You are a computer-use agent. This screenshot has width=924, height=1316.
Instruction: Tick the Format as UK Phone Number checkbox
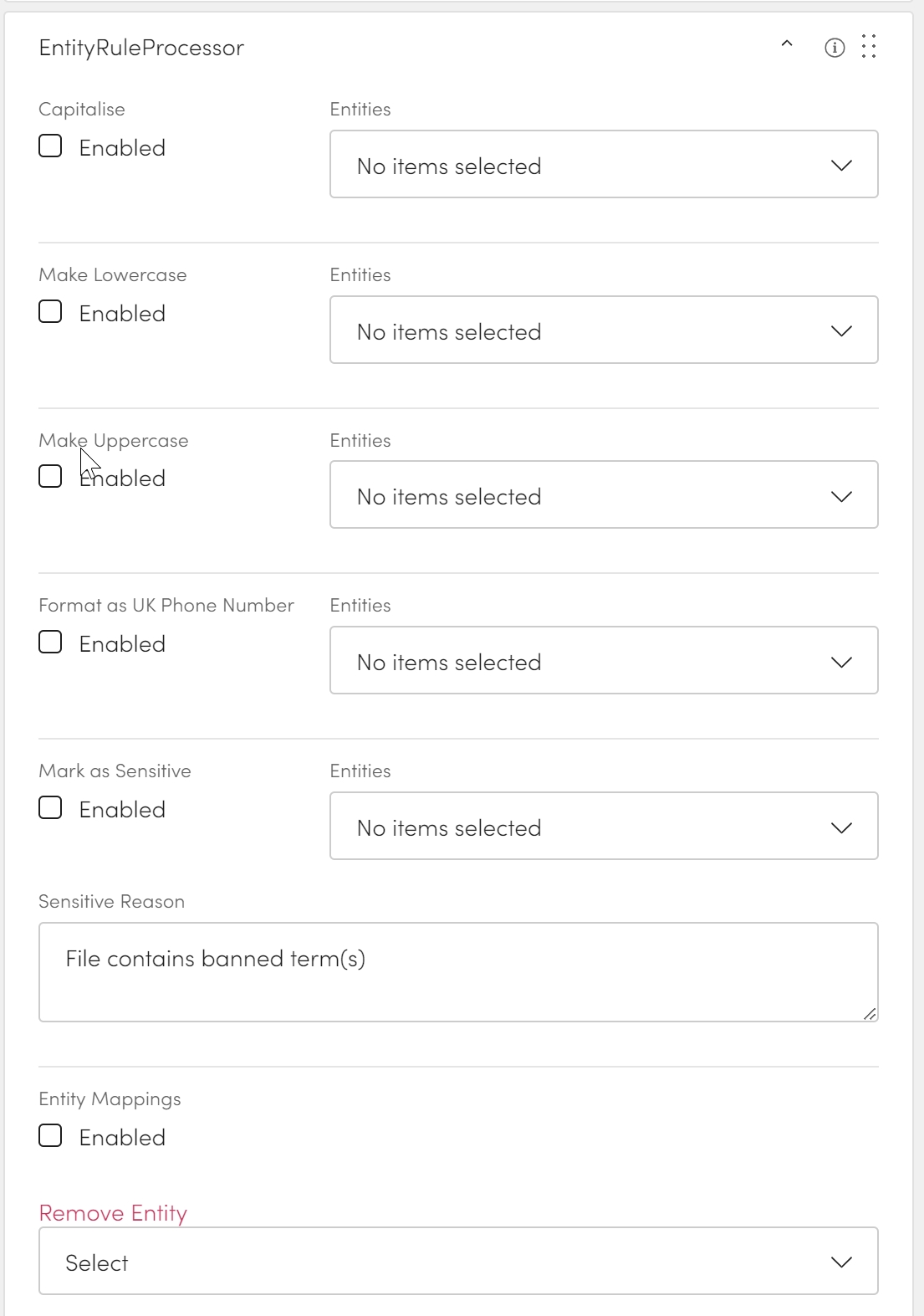pyautogui.click(x=51, y=643)
